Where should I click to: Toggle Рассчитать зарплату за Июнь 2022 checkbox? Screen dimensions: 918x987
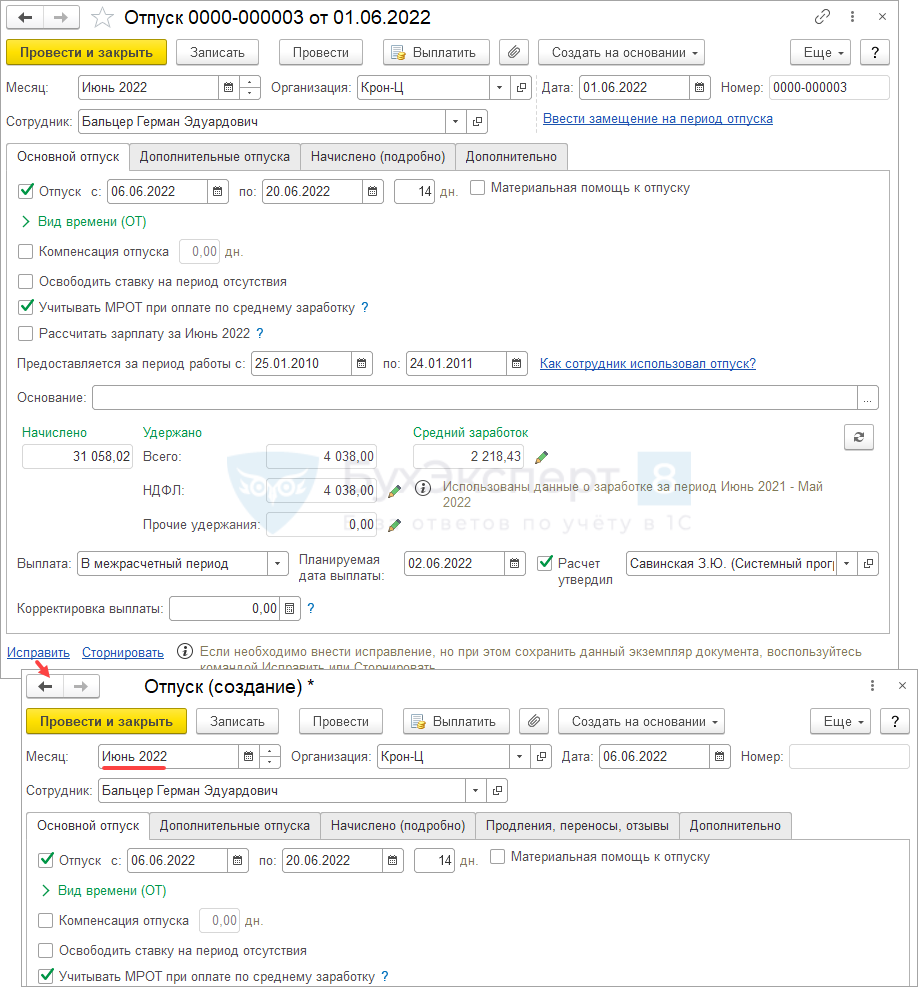point(26,334)
